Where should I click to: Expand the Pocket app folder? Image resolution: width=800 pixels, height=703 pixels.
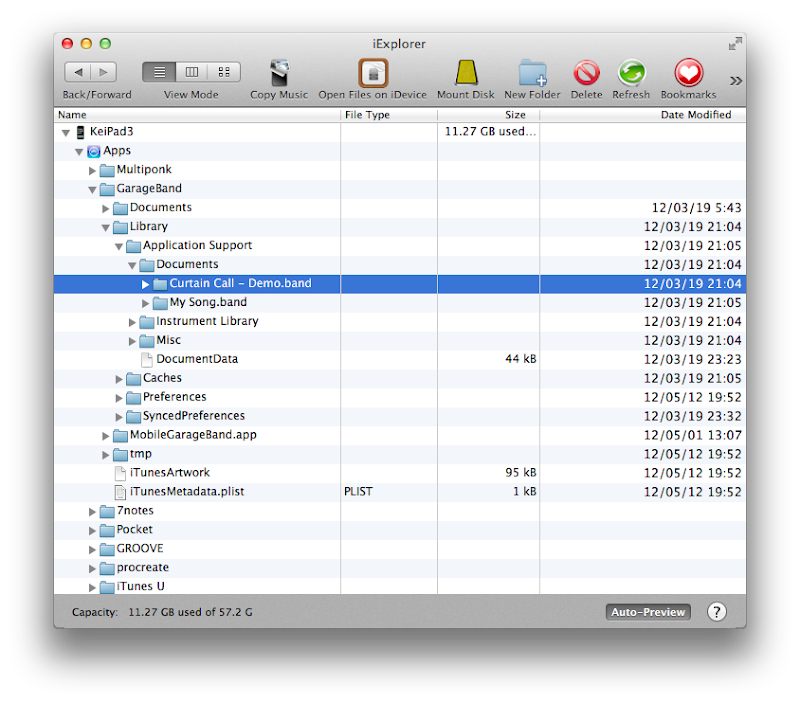[x=92, y=530]
